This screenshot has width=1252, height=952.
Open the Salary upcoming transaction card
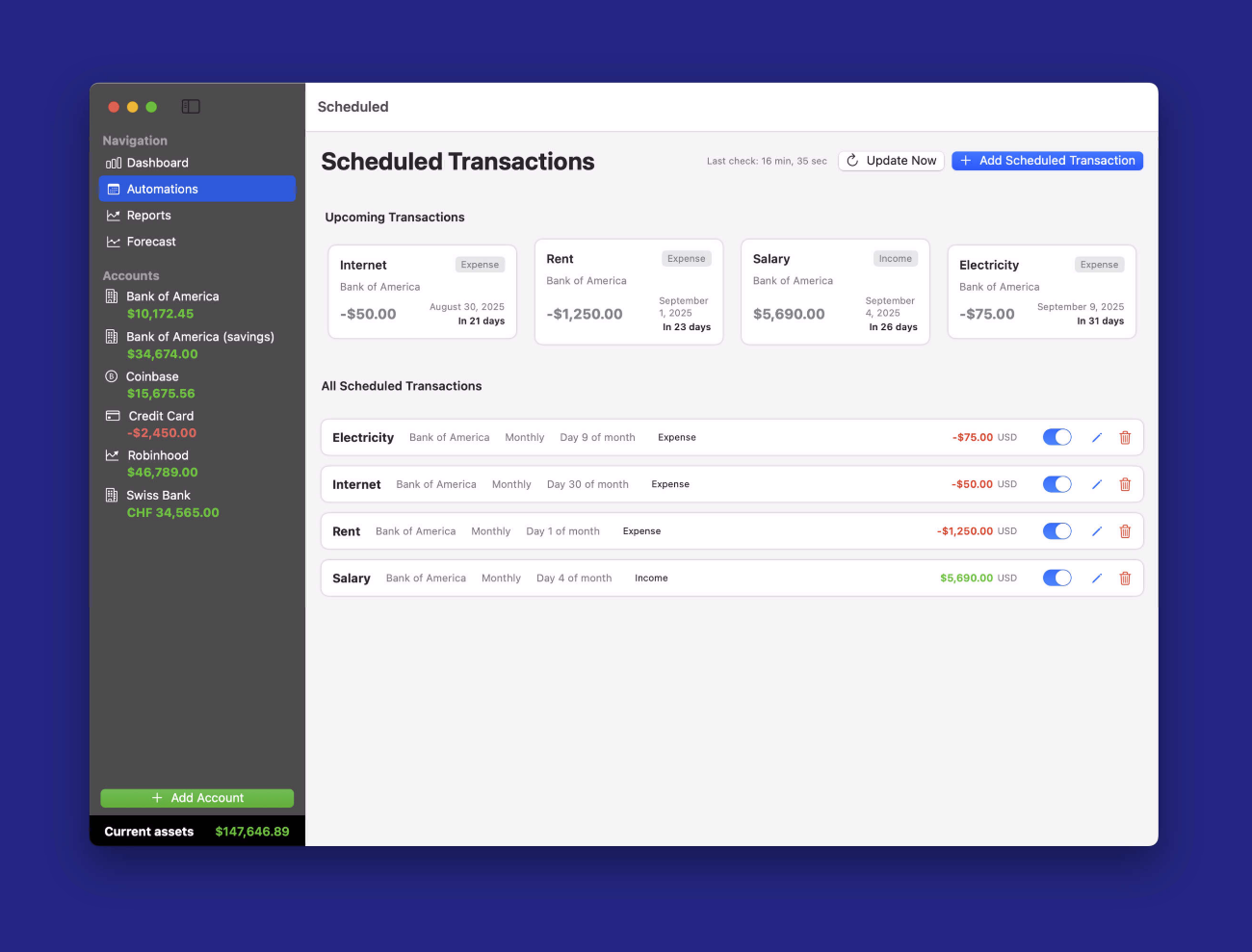[x=835, y=292]
